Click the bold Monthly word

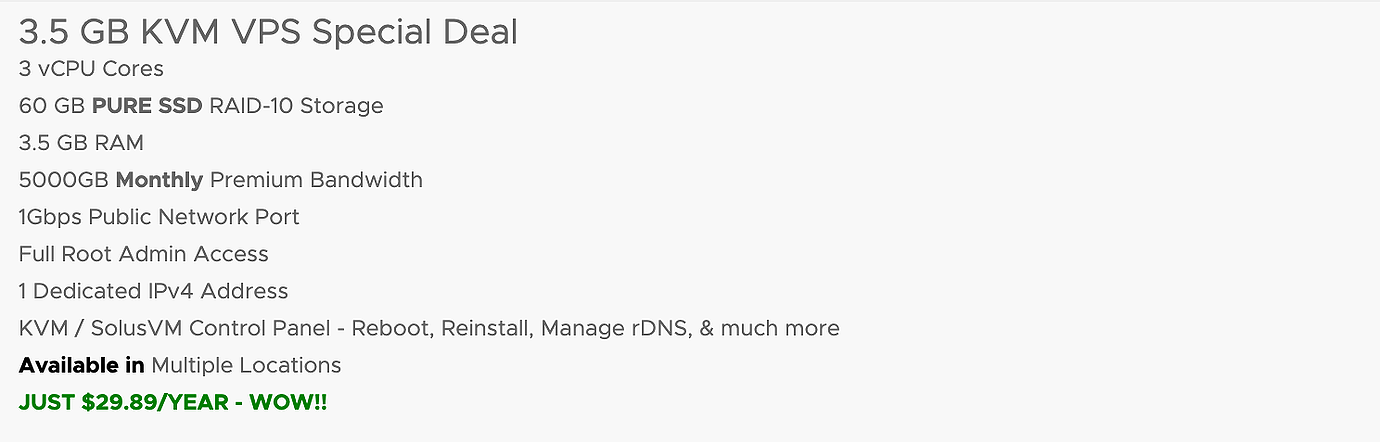pos(159,180)
